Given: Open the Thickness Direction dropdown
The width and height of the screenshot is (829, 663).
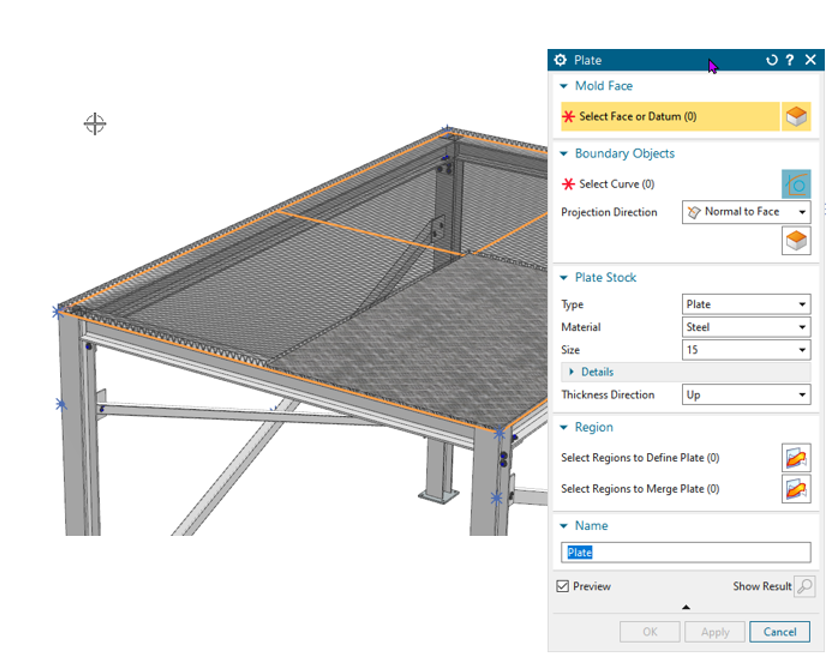Looking at the screenshot, I should point(746,395).
